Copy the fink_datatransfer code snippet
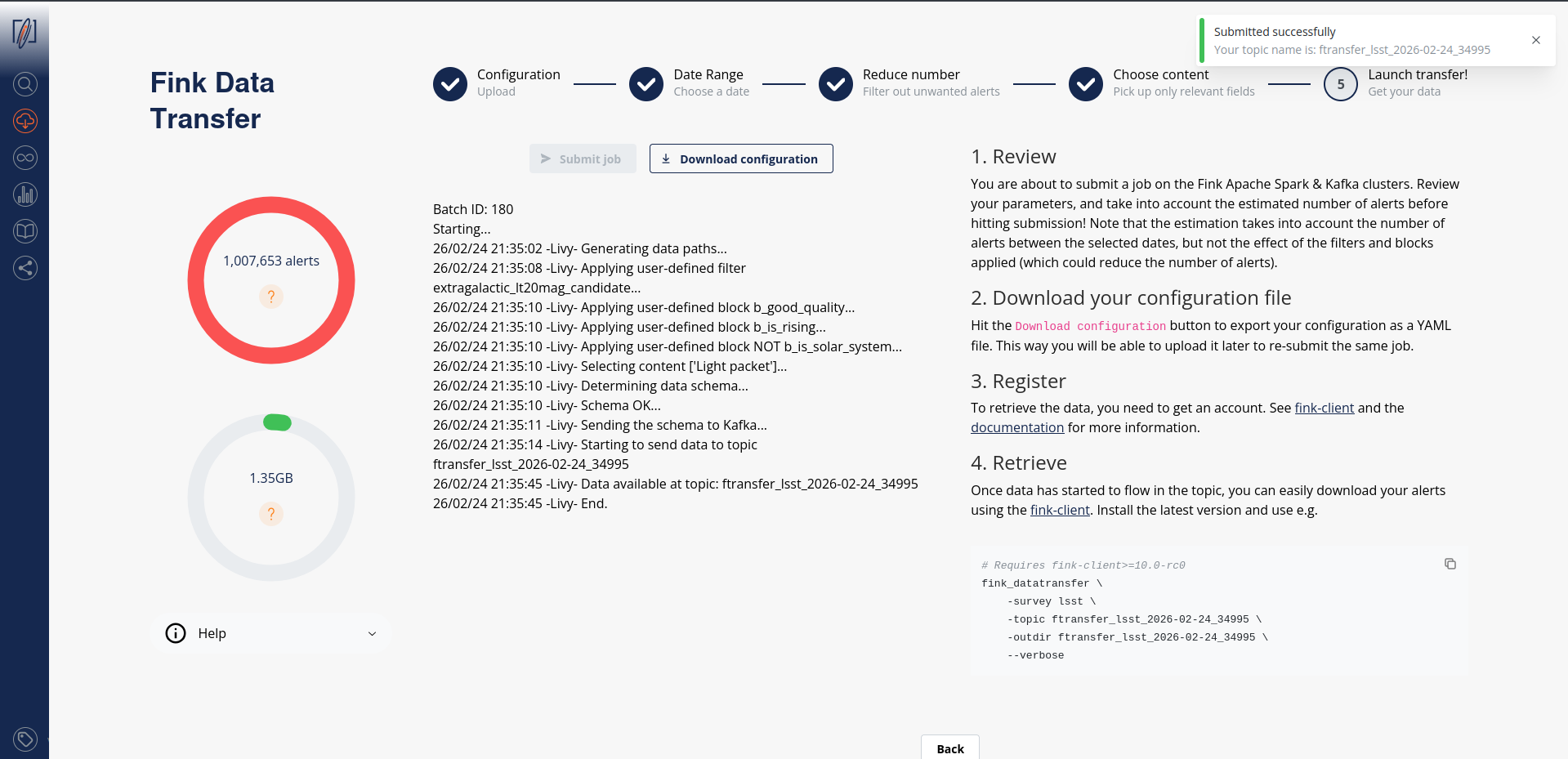The image size is (1568, 759). [1450, 564]
